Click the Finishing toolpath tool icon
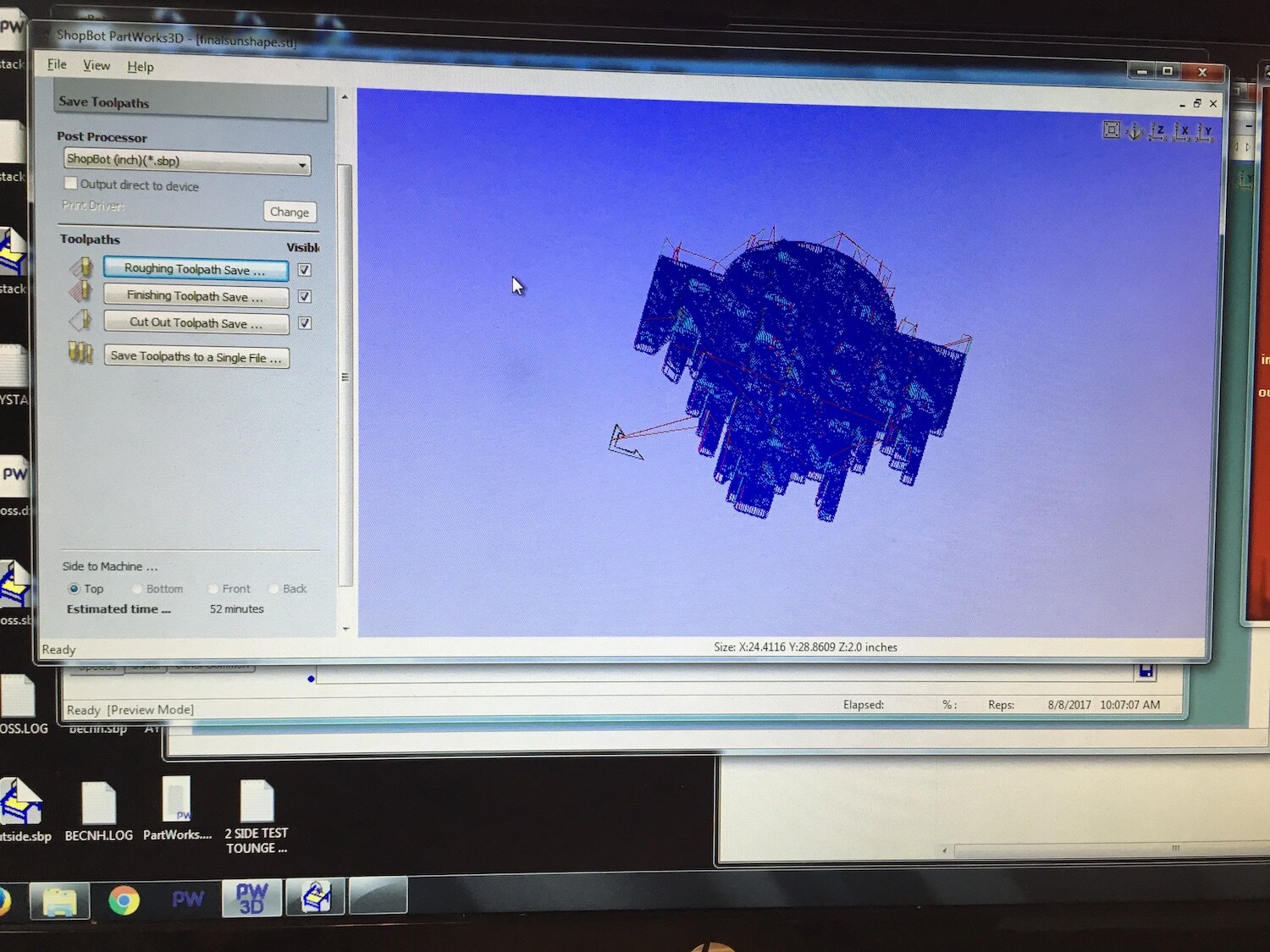Screen dimensions: 1270x952 click(81, 292)
